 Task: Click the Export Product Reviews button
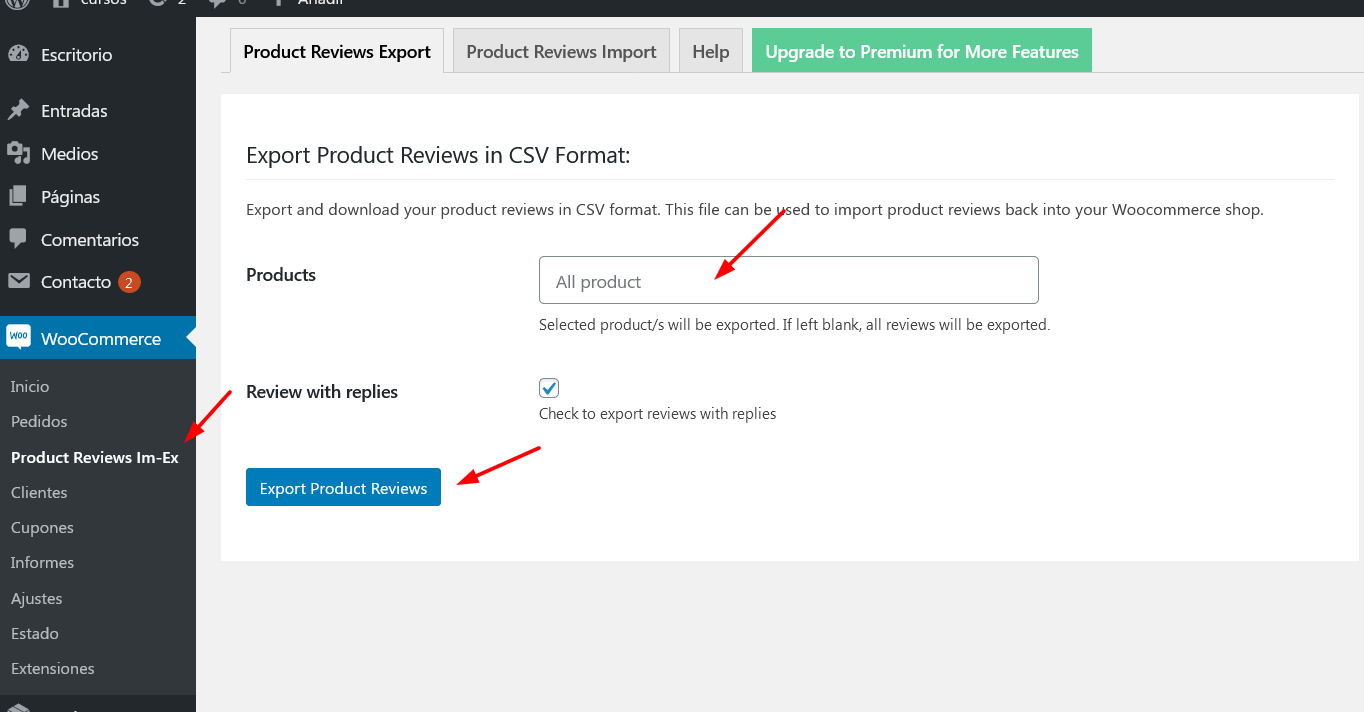click(x=343, y=487)
